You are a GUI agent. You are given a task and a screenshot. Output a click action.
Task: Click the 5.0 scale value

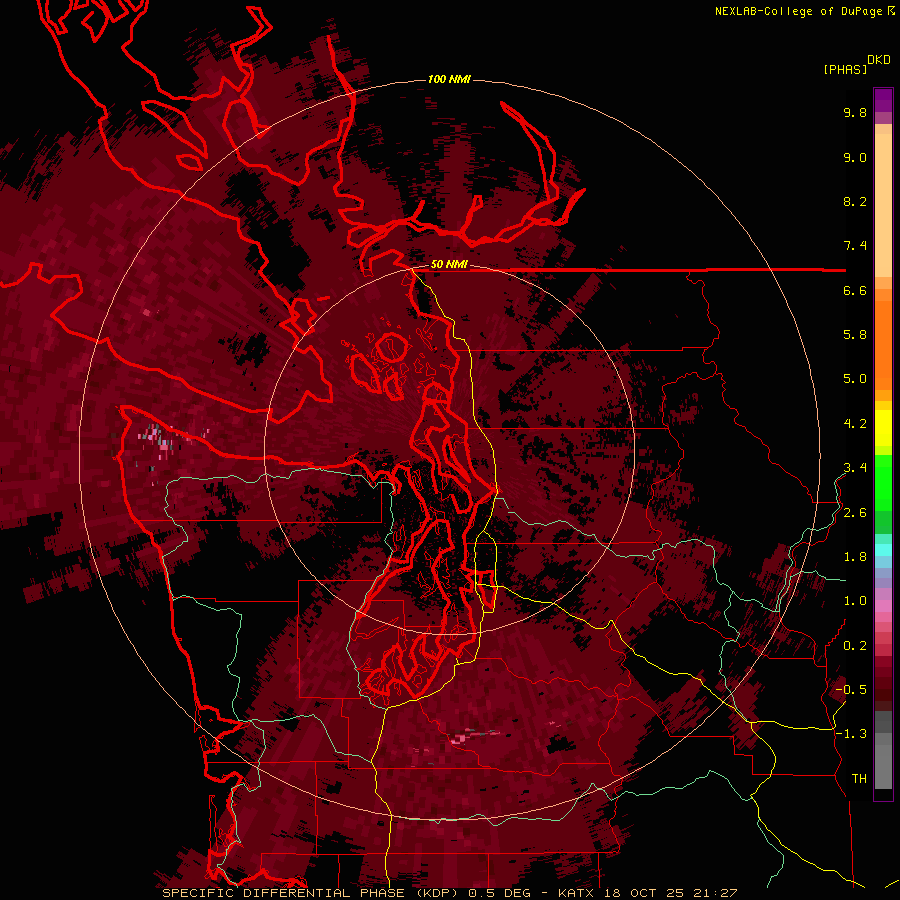coord(855,379)
